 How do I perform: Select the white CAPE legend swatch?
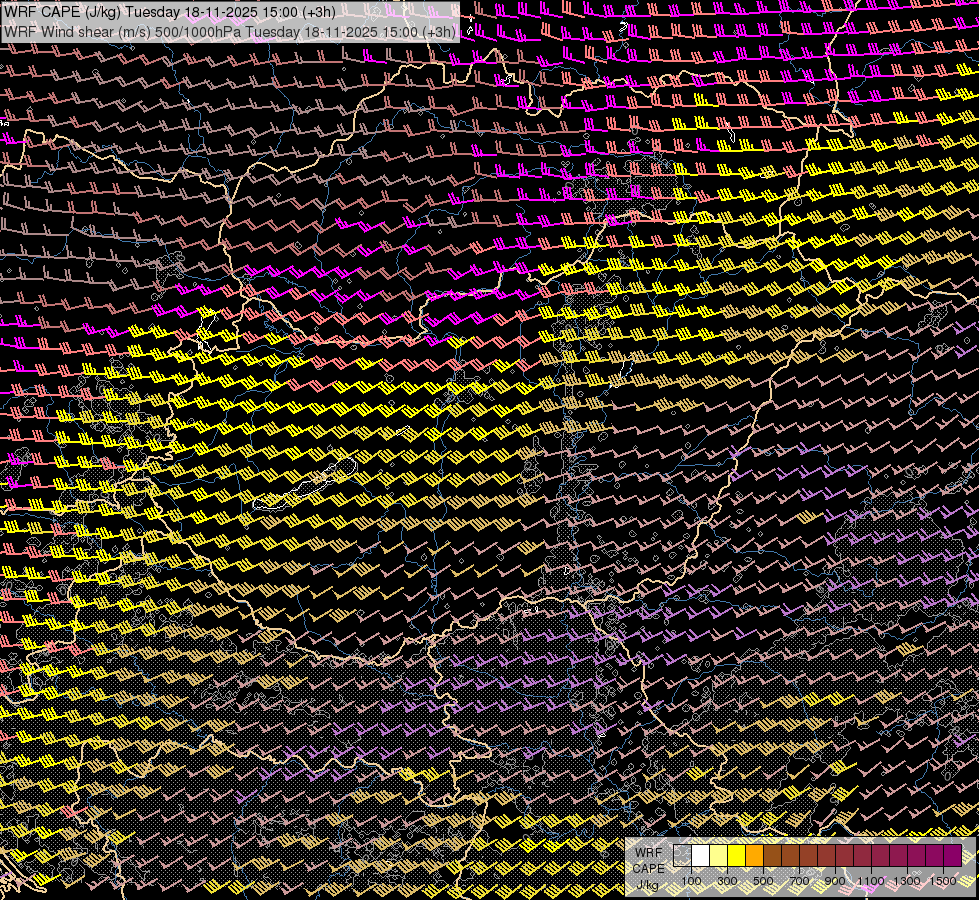701,855
